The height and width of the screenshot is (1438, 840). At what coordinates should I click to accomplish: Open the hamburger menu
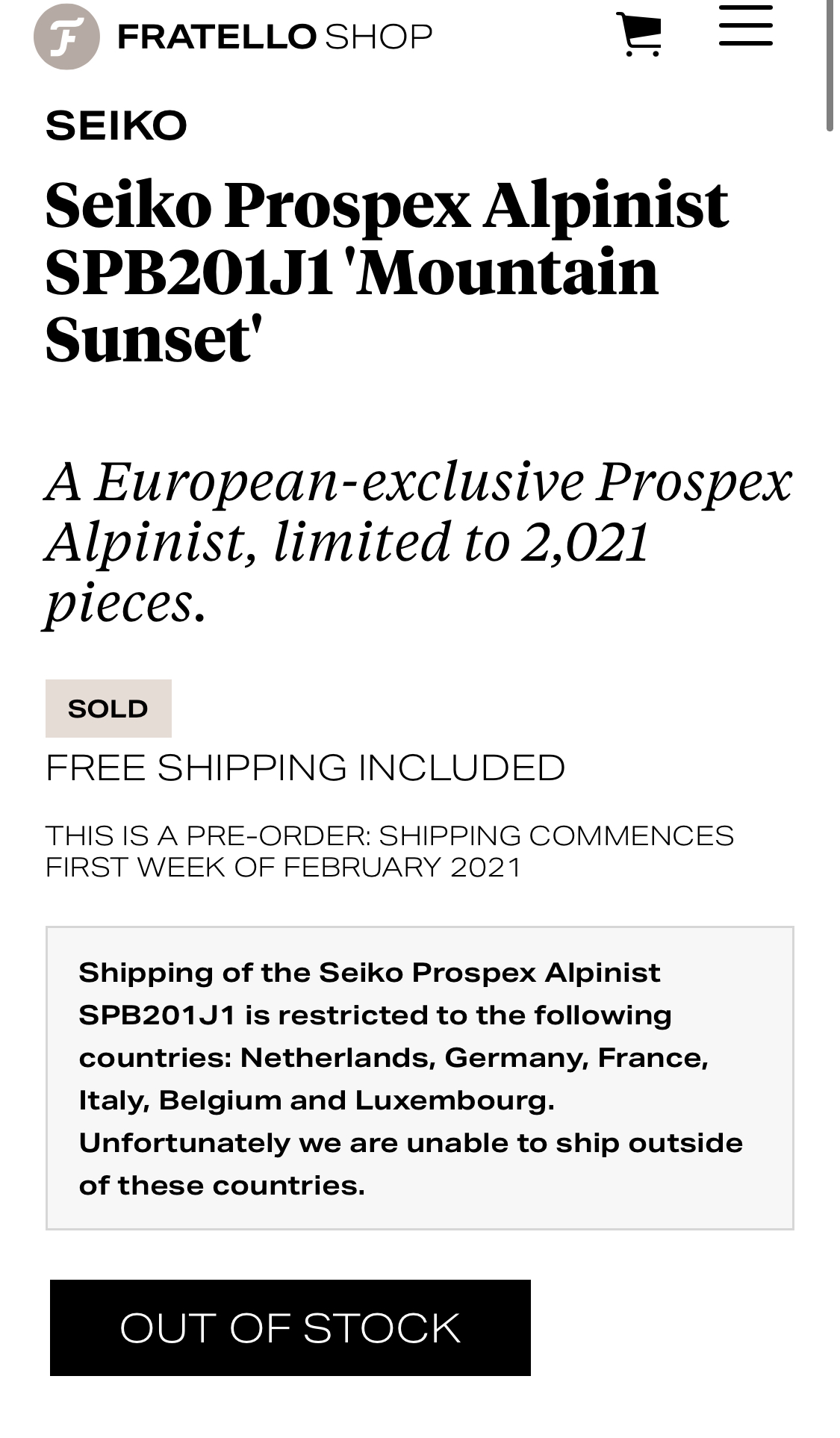coord(745,26)
